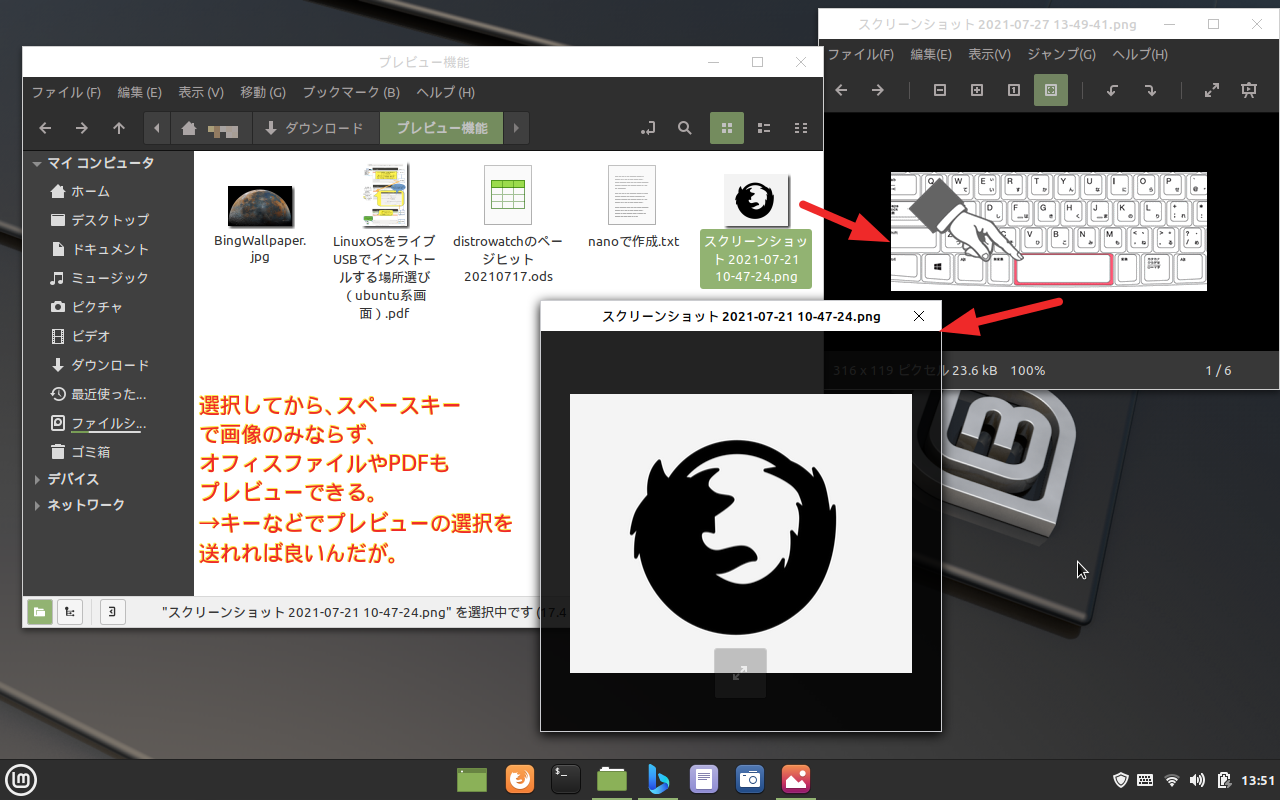Switch file manager to icon view
Viewport: 1280px width, 800px height.
727,128
